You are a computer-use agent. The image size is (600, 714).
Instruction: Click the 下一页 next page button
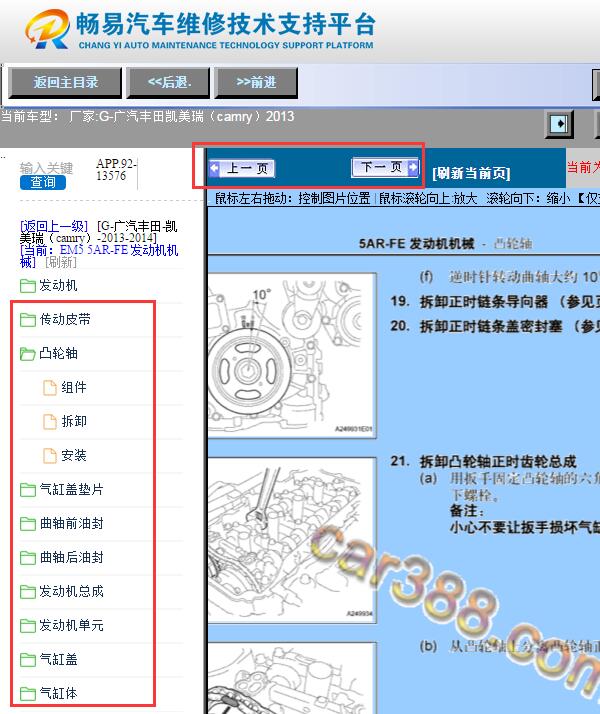pos(385,167)
